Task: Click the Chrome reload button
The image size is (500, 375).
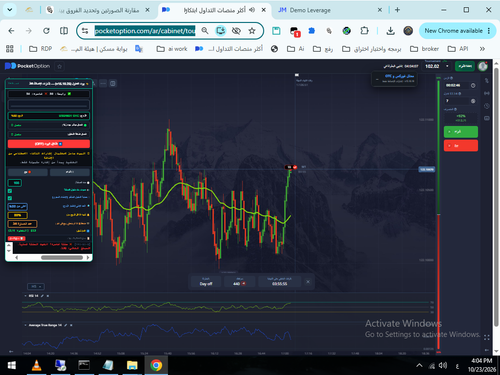Action: pos(46,31)
